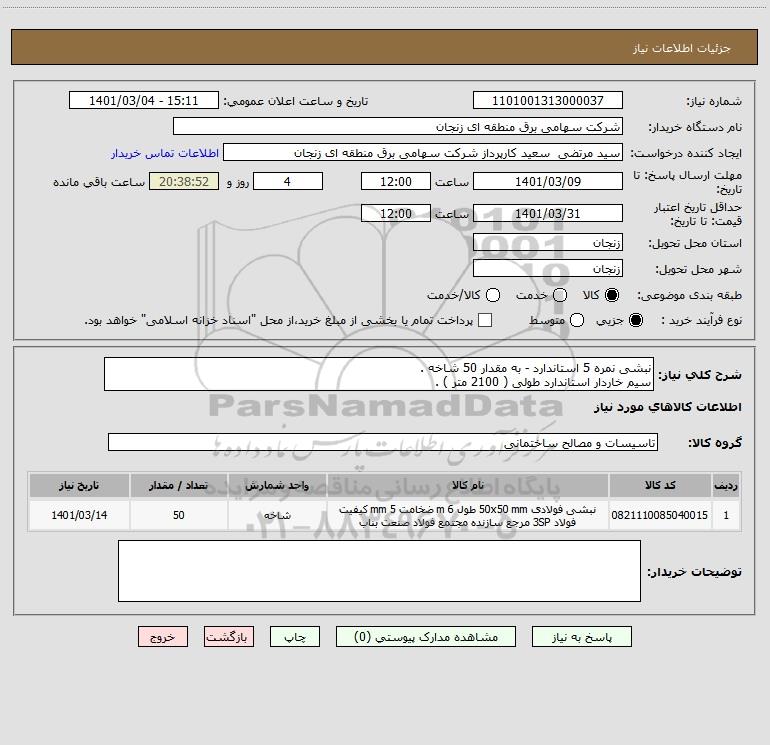Click the unit cell شاخه

tap(277, 515)
